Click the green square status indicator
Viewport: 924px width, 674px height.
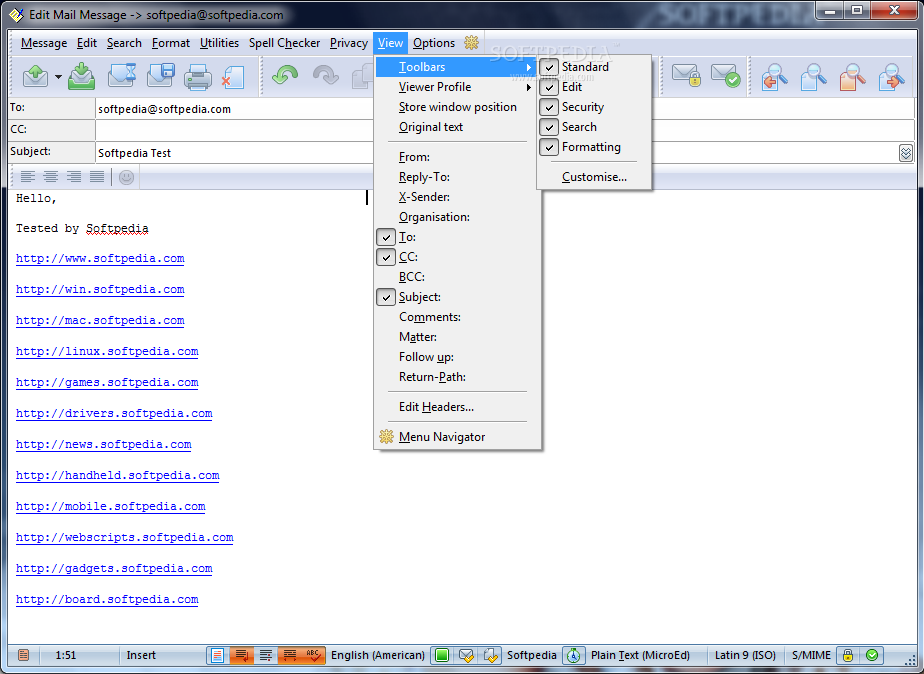tap(442, 655)
